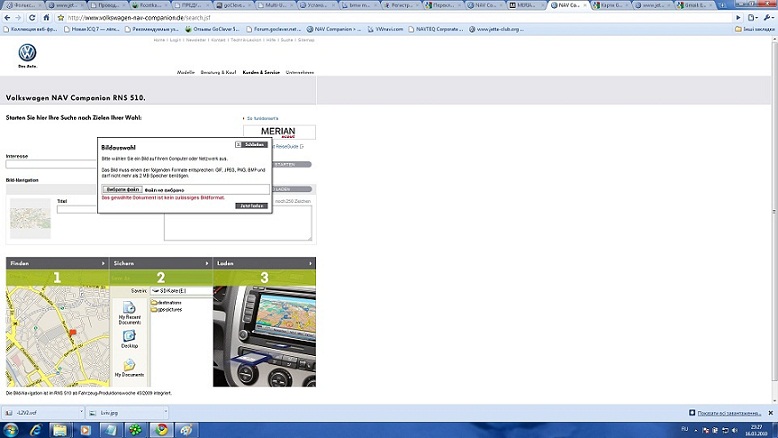Click the dark confirm button below the error message
Image resolution: width=778 pixels, height=438 pixels.
coord(252,206)
